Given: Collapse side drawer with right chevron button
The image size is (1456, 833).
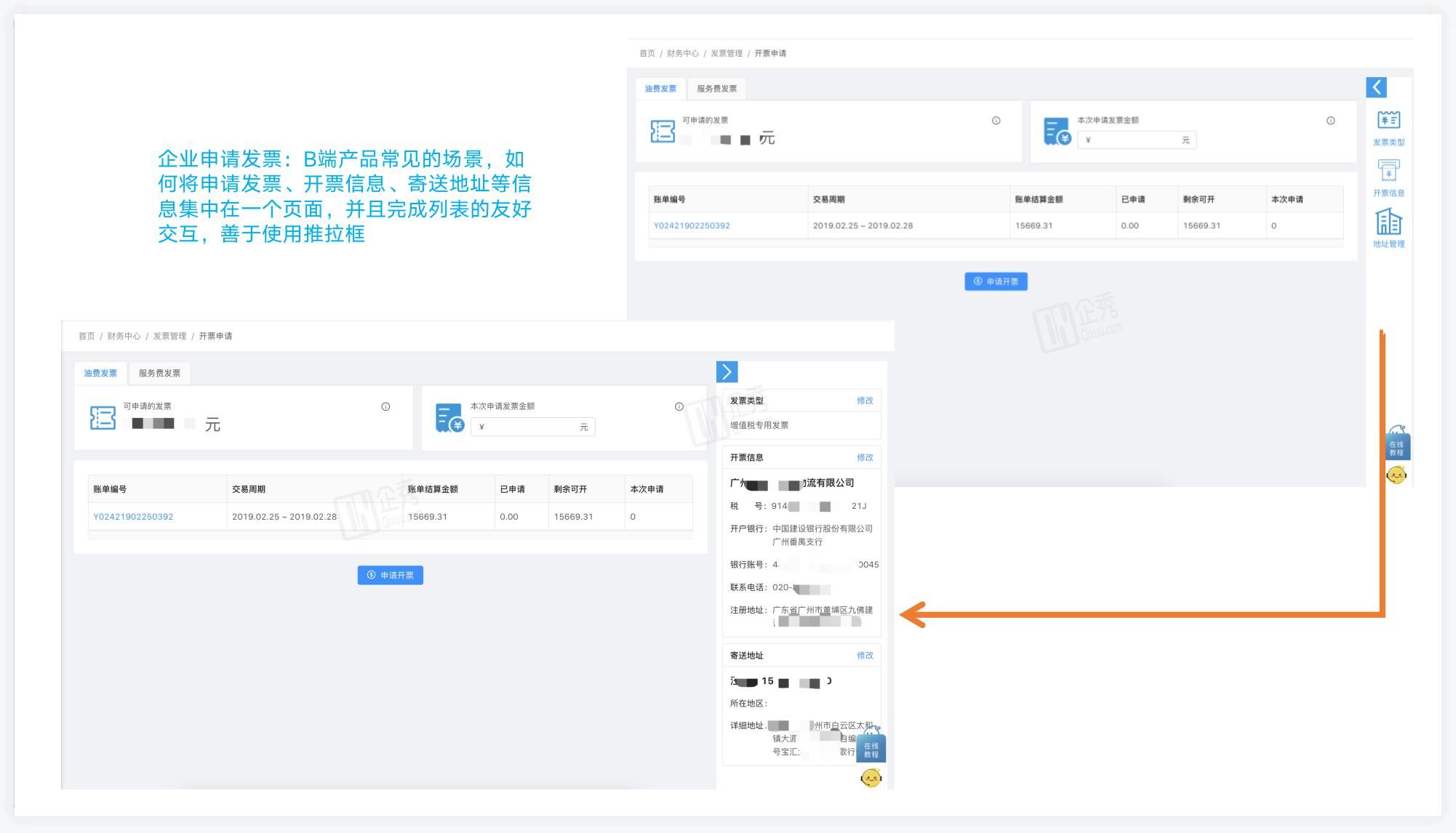Looking at the screenshot, I should (x=727, y=371).
